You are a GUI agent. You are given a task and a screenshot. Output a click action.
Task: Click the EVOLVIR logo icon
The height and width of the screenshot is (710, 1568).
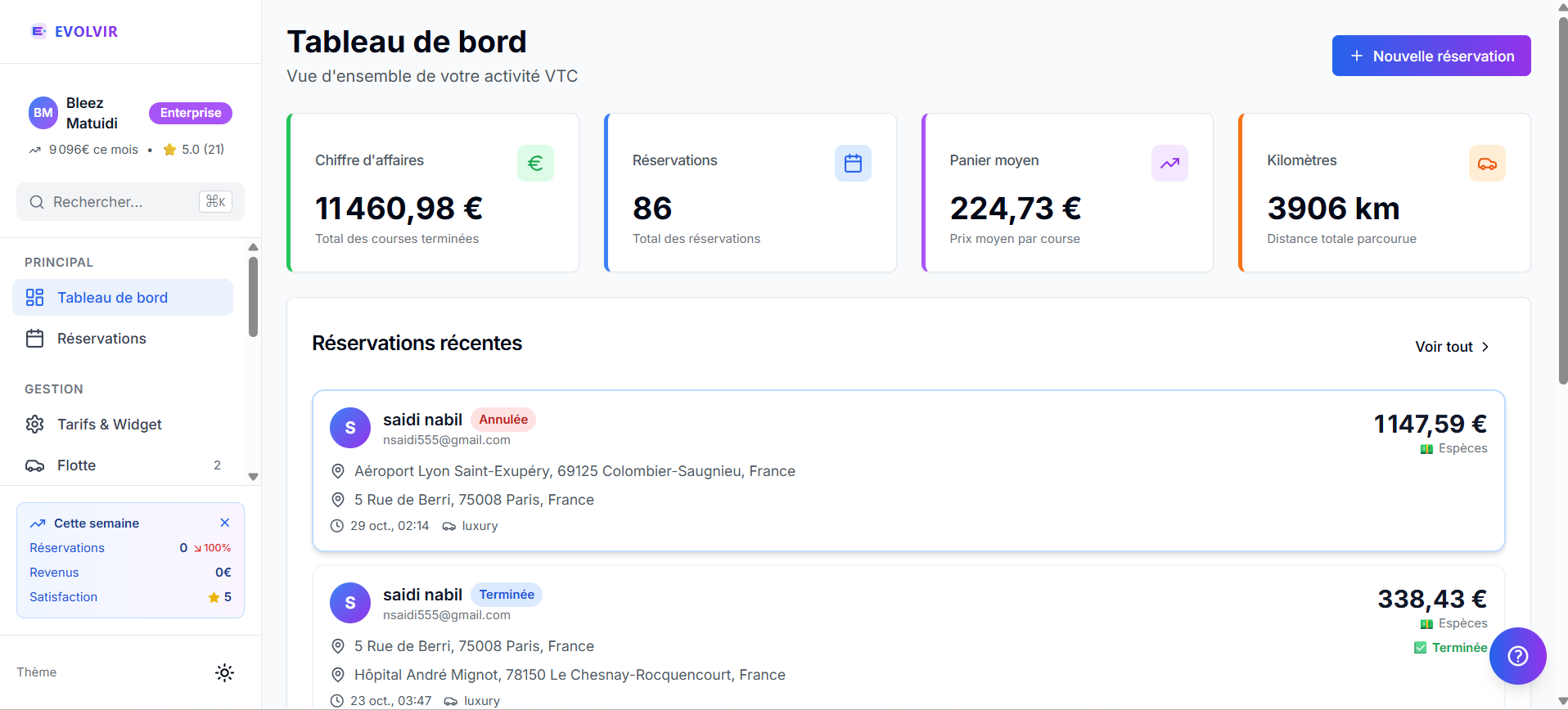(38, 31)
